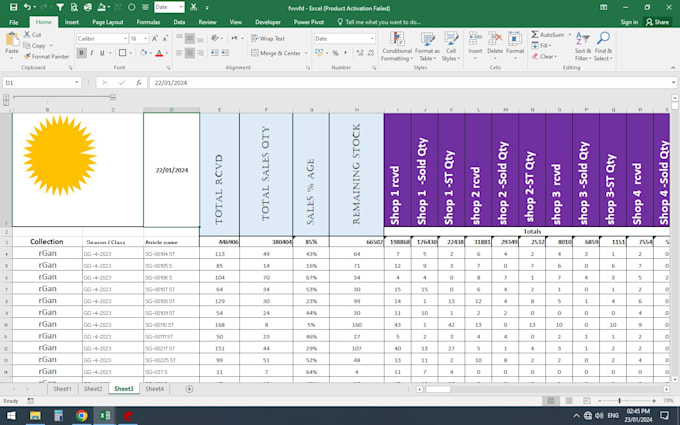Click Increase Decimal icon
This screenshot has height=425, width=680.
[x=360, y=53]
